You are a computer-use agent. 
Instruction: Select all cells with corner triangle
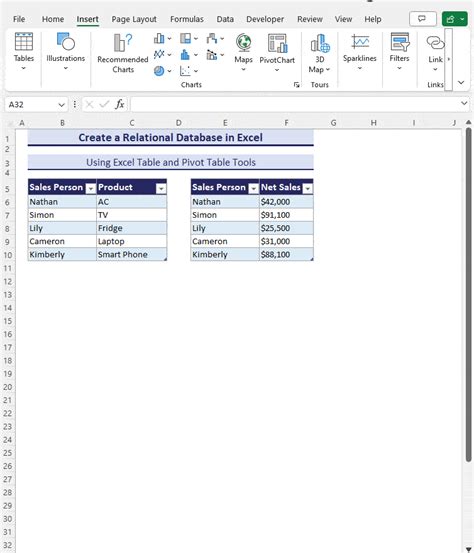point(10,123)
